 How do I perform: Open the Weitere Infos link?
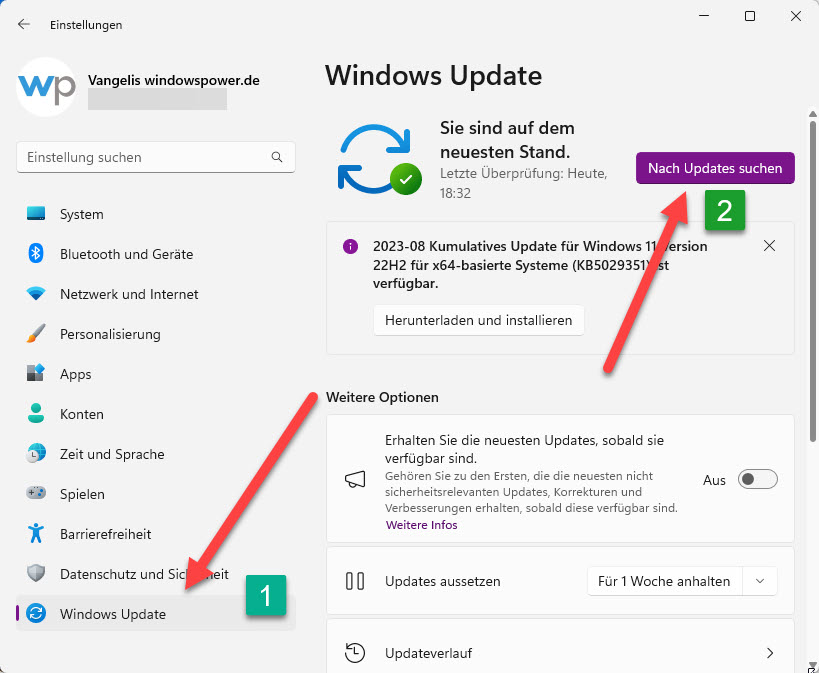click(x=422, y=525)
